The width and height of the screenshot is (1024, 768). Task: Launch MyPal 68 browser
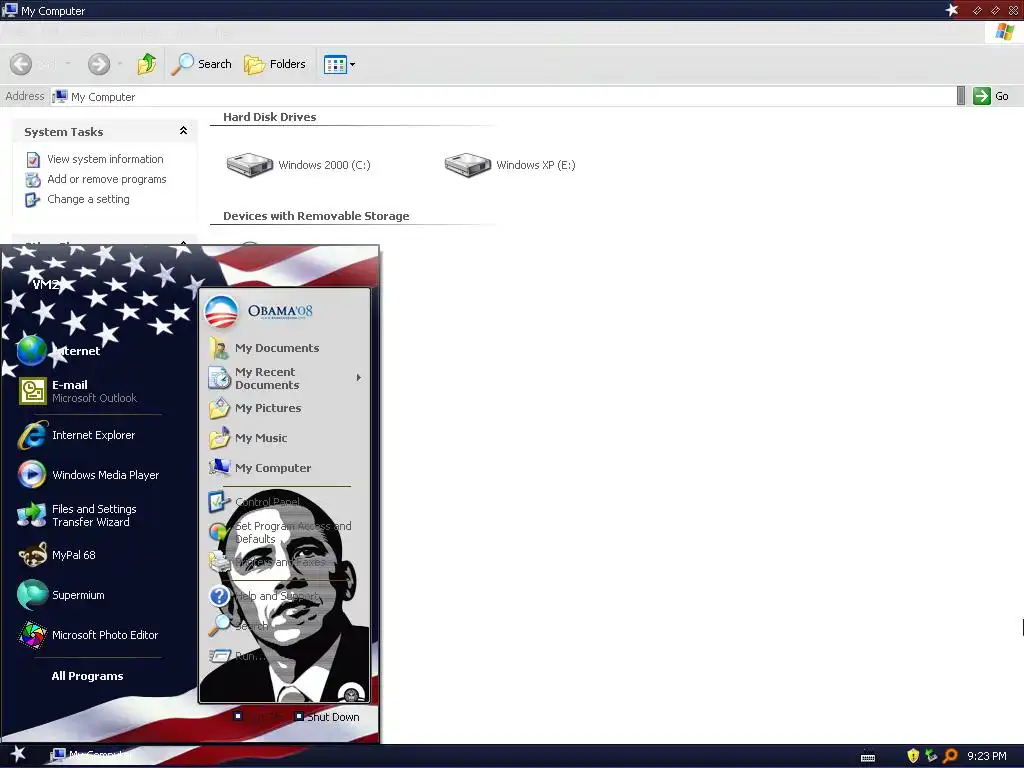point(57,555)
